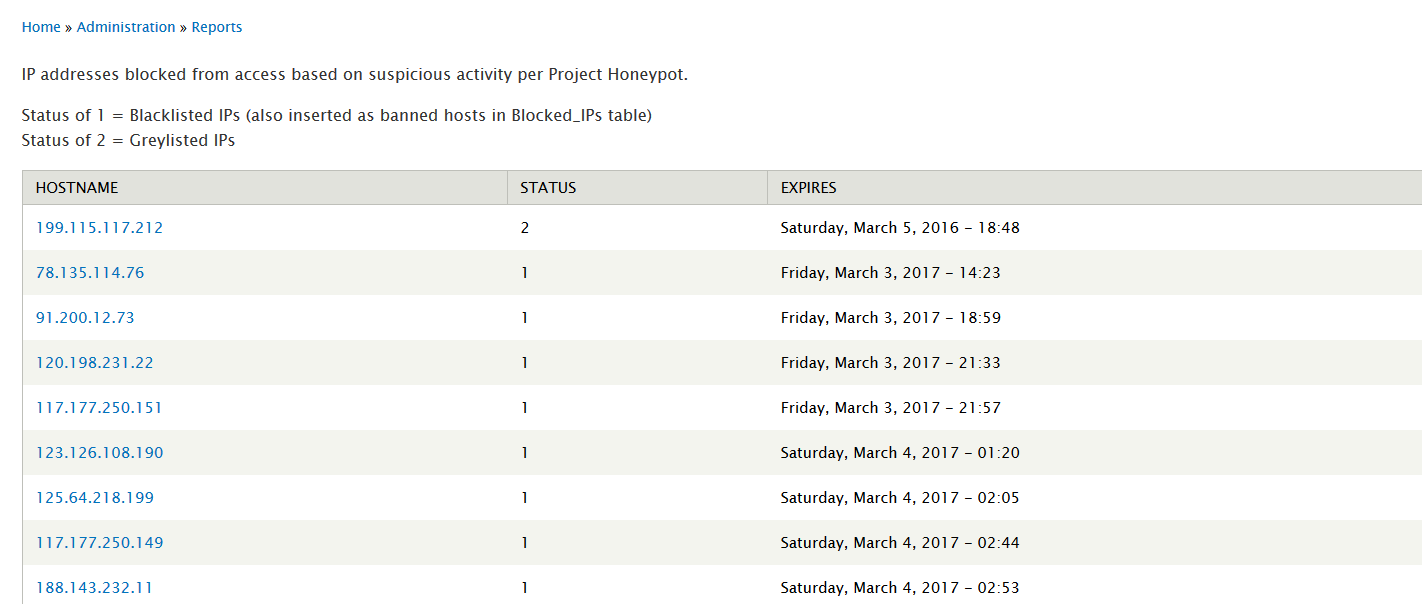Open hostname 188.143.232.11

point(94,588)
